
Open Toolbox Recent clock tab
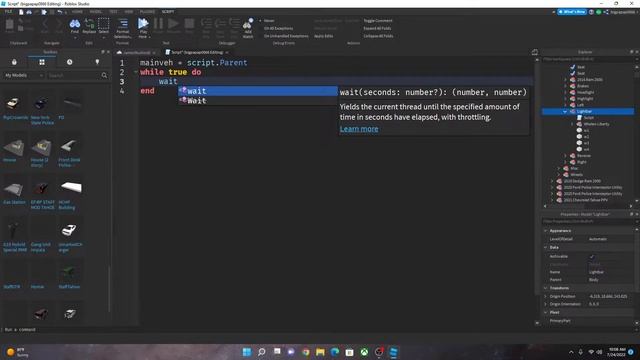(69, 62)
